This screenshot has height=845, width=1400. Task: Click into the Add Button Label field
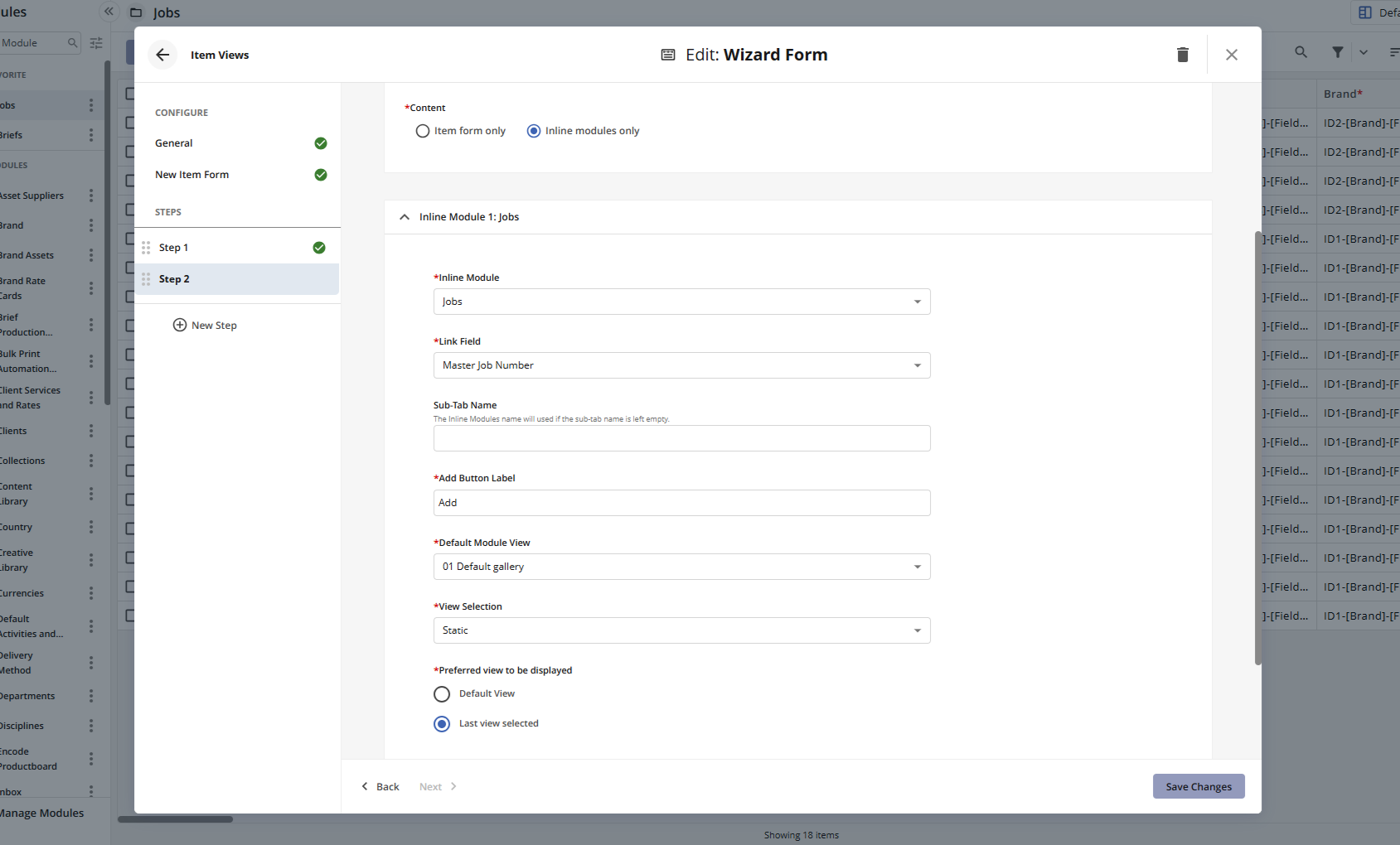[681, 503]
